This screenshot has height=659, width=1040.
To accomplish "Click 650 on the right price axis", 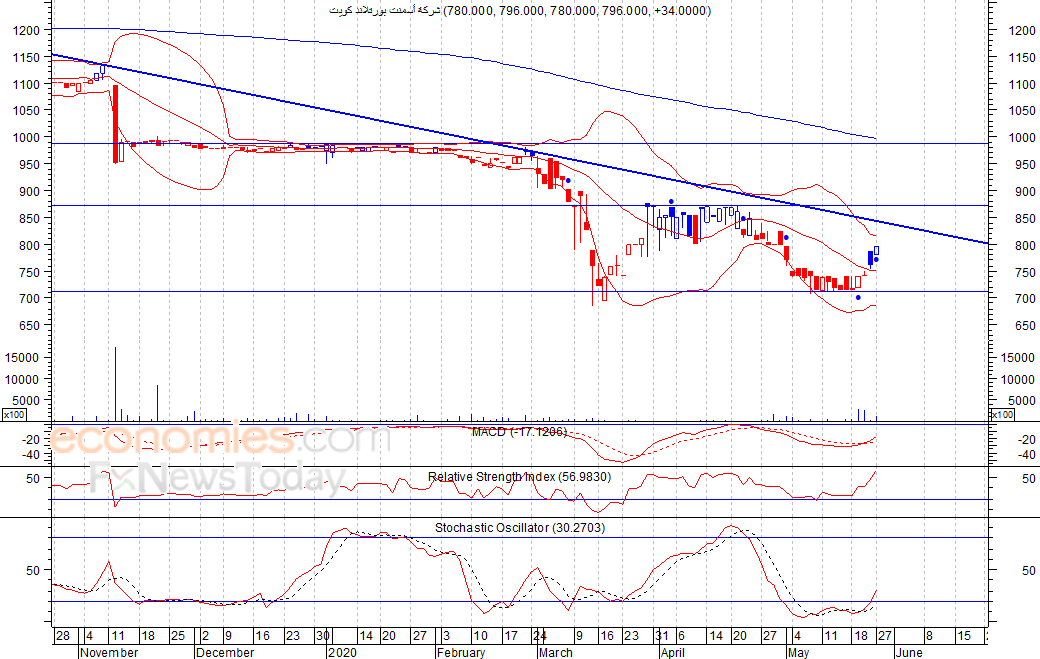I will pos(1025,326).
